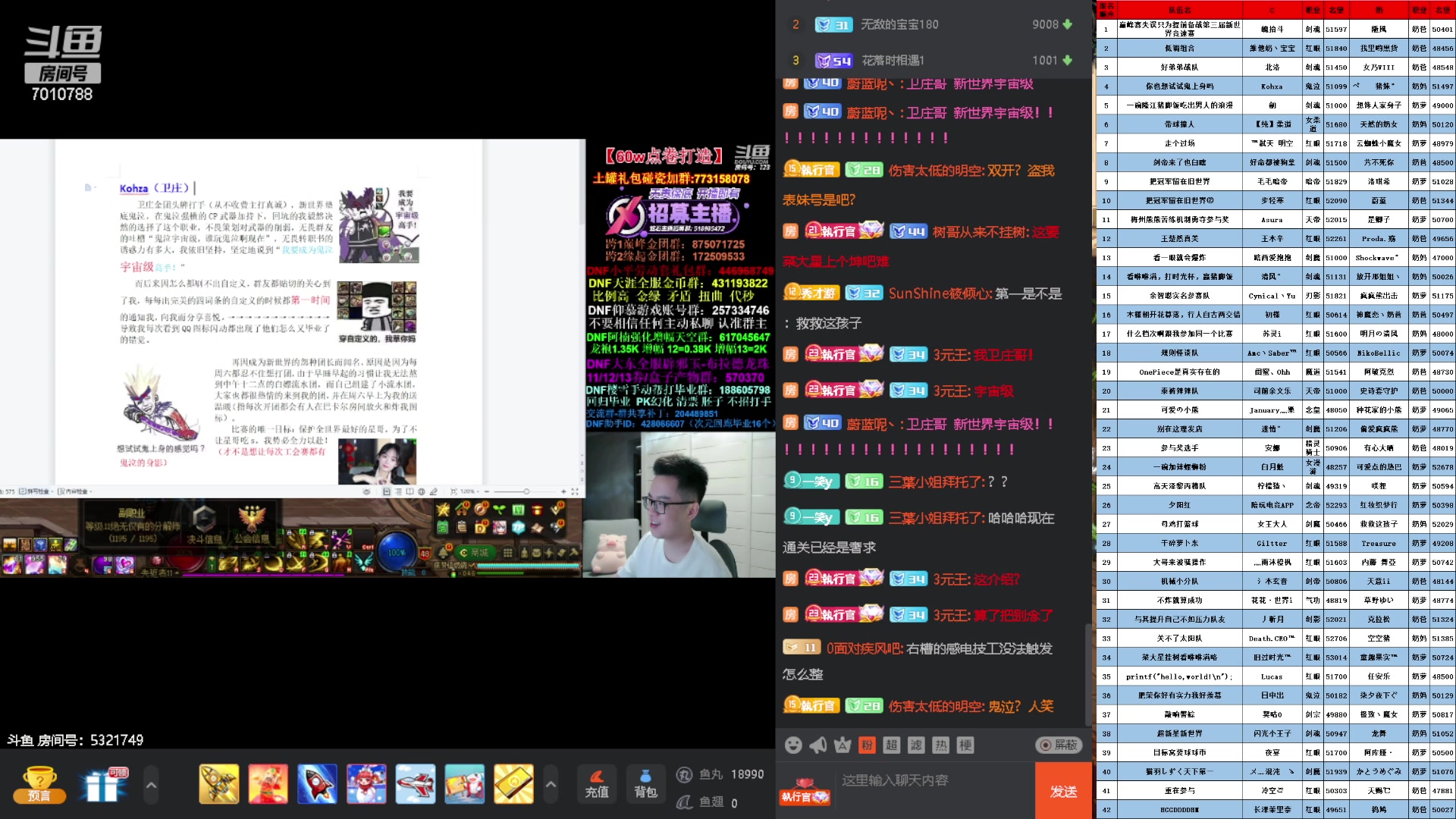Viewport: 1456px width, 819px height.
Task: Click the megaphone broadcast icon
Action: point(818,745)
